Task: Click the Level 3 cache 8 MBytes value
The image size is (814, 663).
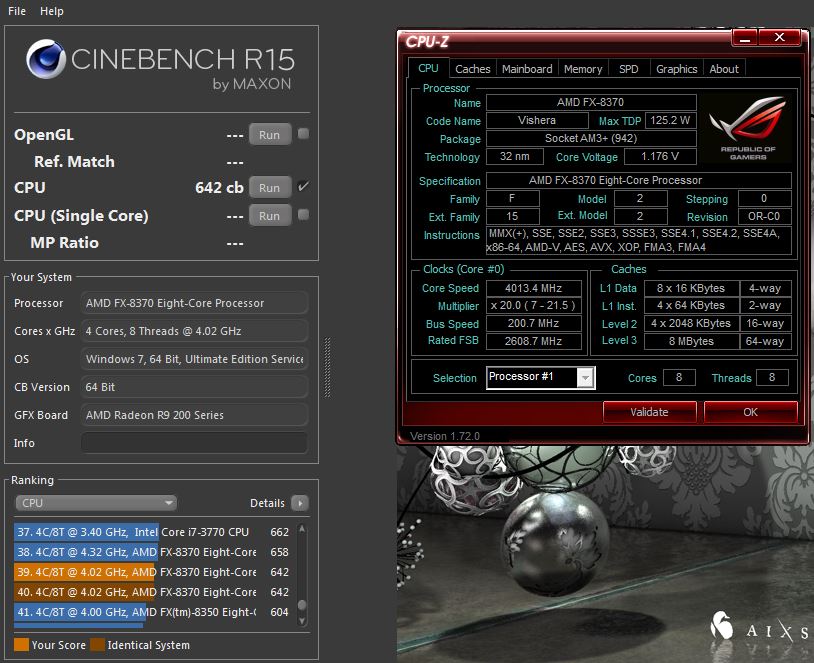Action: [691, 341]
